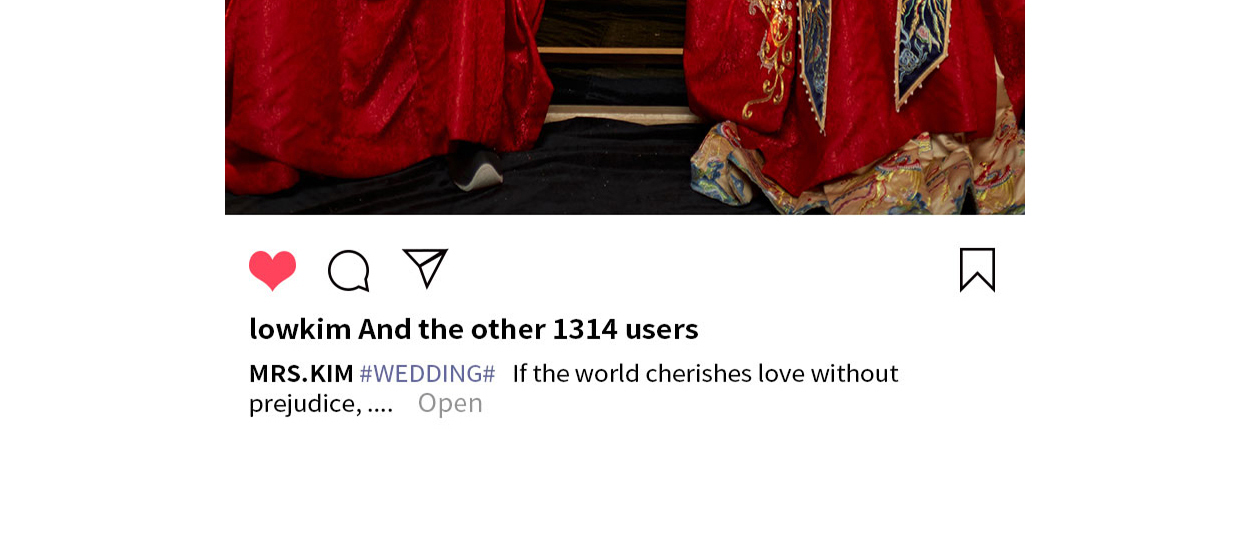Click the caption text about cherishing love
Viewport: 1250px width, 552px height.
pyautogui.click(x=705, y=374)
